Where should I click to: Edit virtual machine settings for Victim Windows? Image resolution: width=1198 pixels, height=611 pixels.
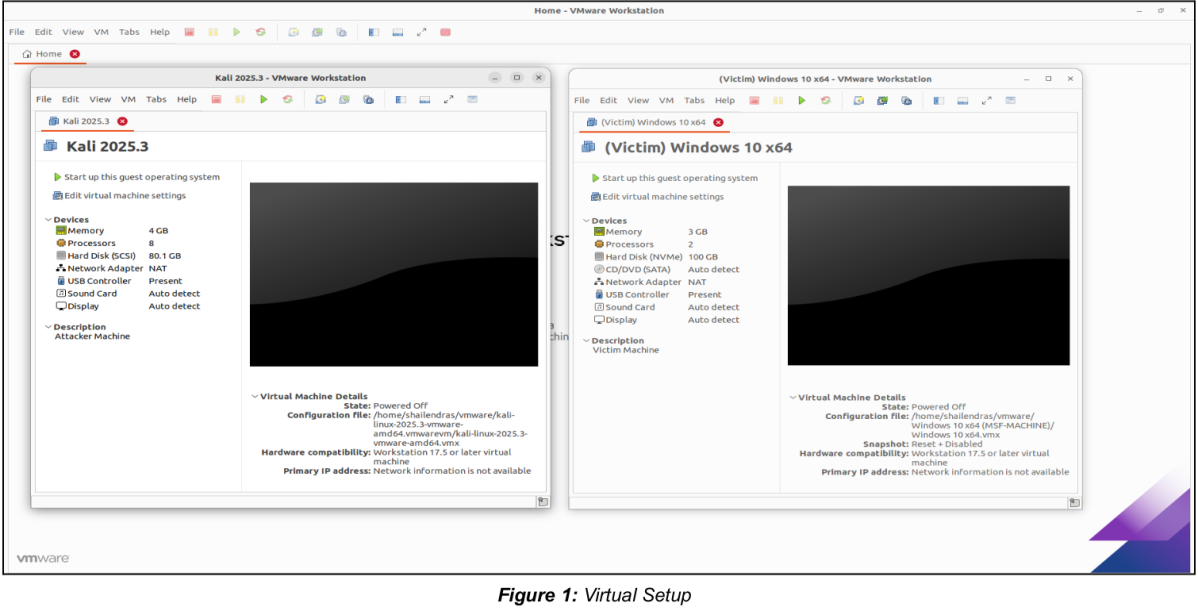[x=657, y=197]
